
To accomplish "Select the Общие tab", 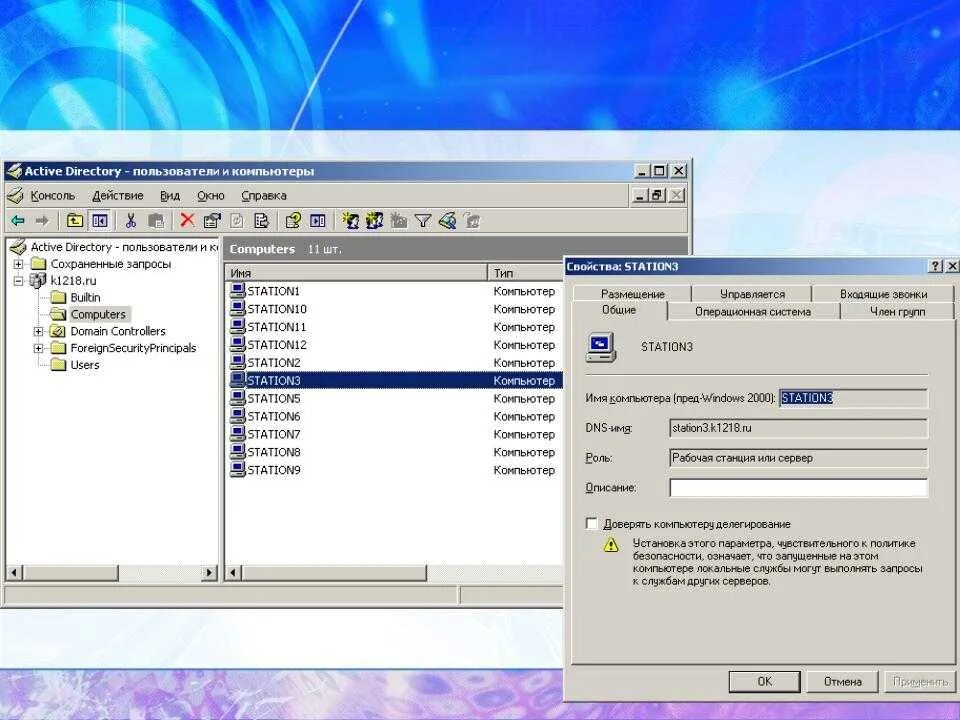I will pyautogui.click(x=619, y=310).
